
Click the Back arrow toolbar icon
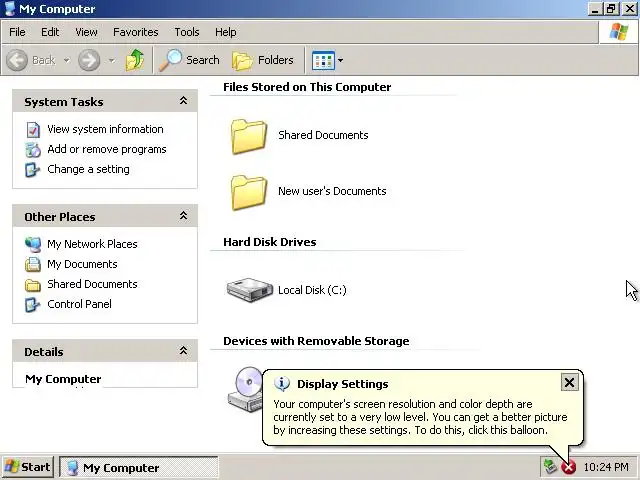[x=17, y=60]
